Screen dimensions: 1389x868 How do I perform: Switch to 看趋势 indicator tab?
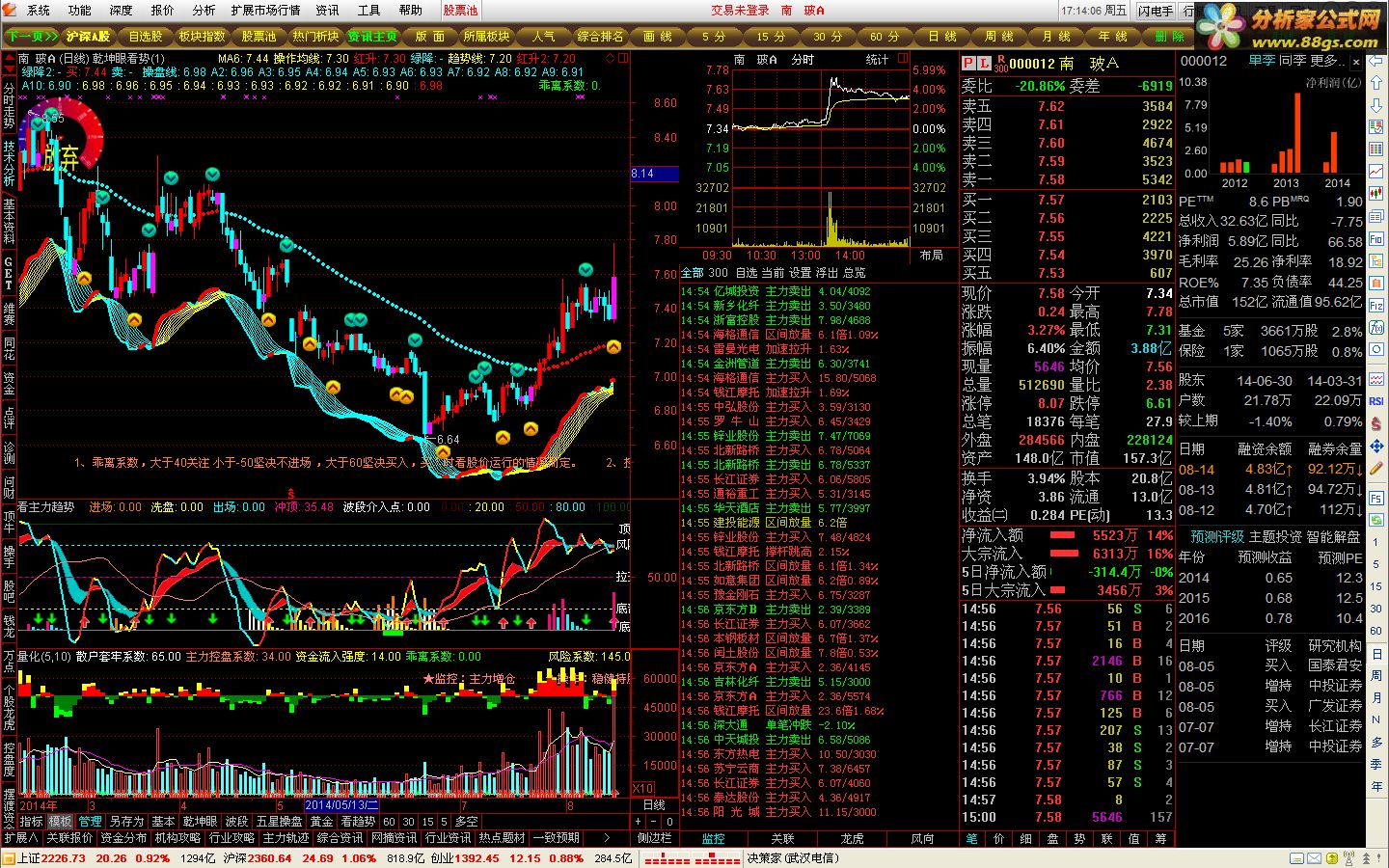click(x=358, y=822)
